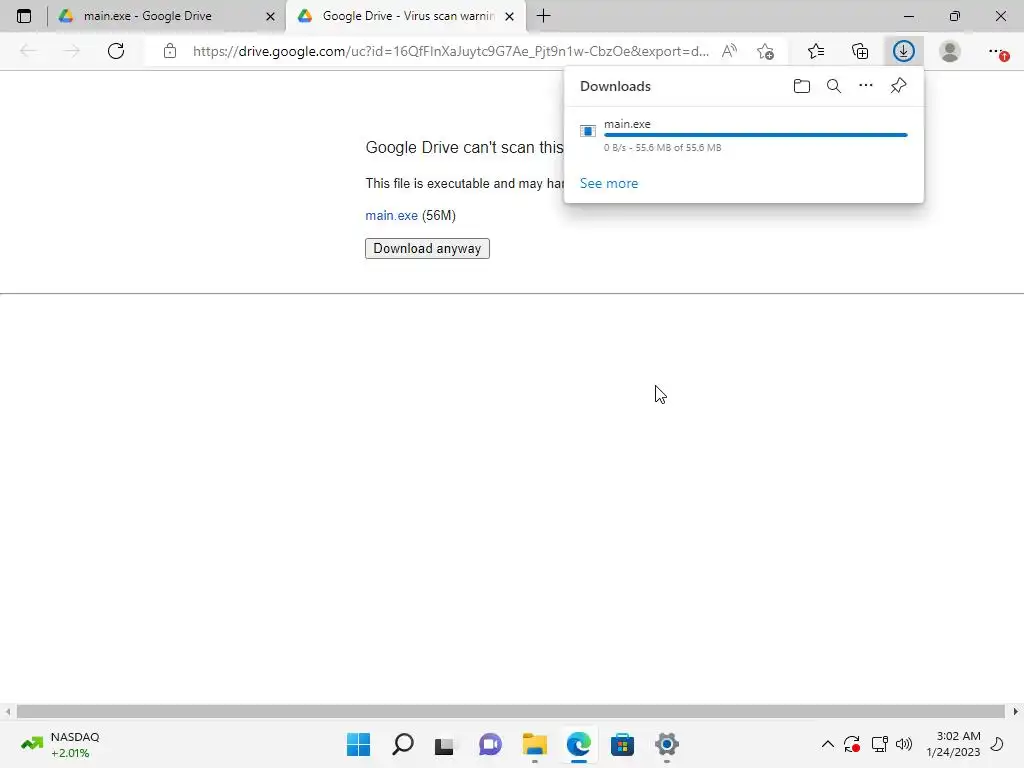The width and height of the screenshot is (1024, 768).
Task: Open the clock and date 3:02 AM
Action: [x=953, y=744]
